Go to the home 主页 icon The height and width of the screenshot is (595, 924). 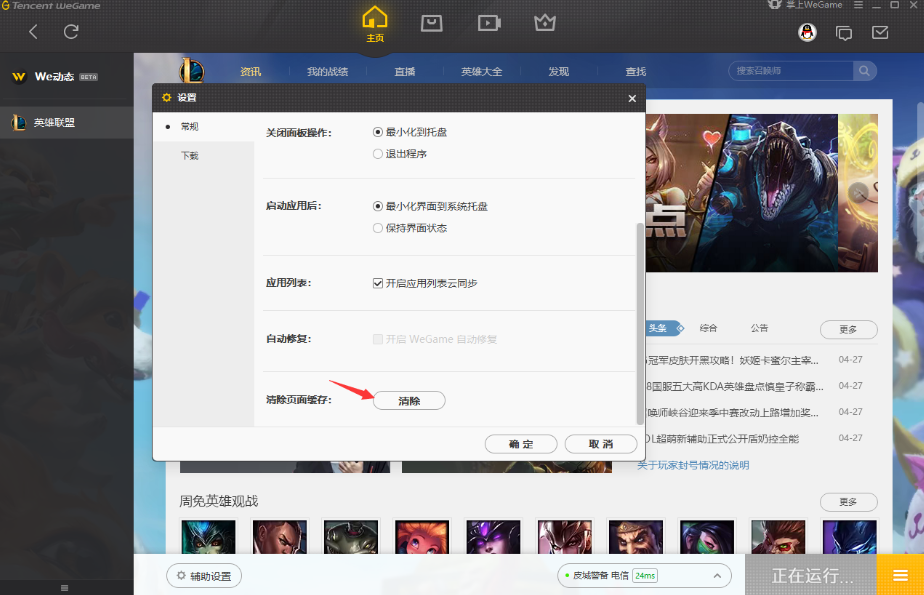click(x=375, y=24)
